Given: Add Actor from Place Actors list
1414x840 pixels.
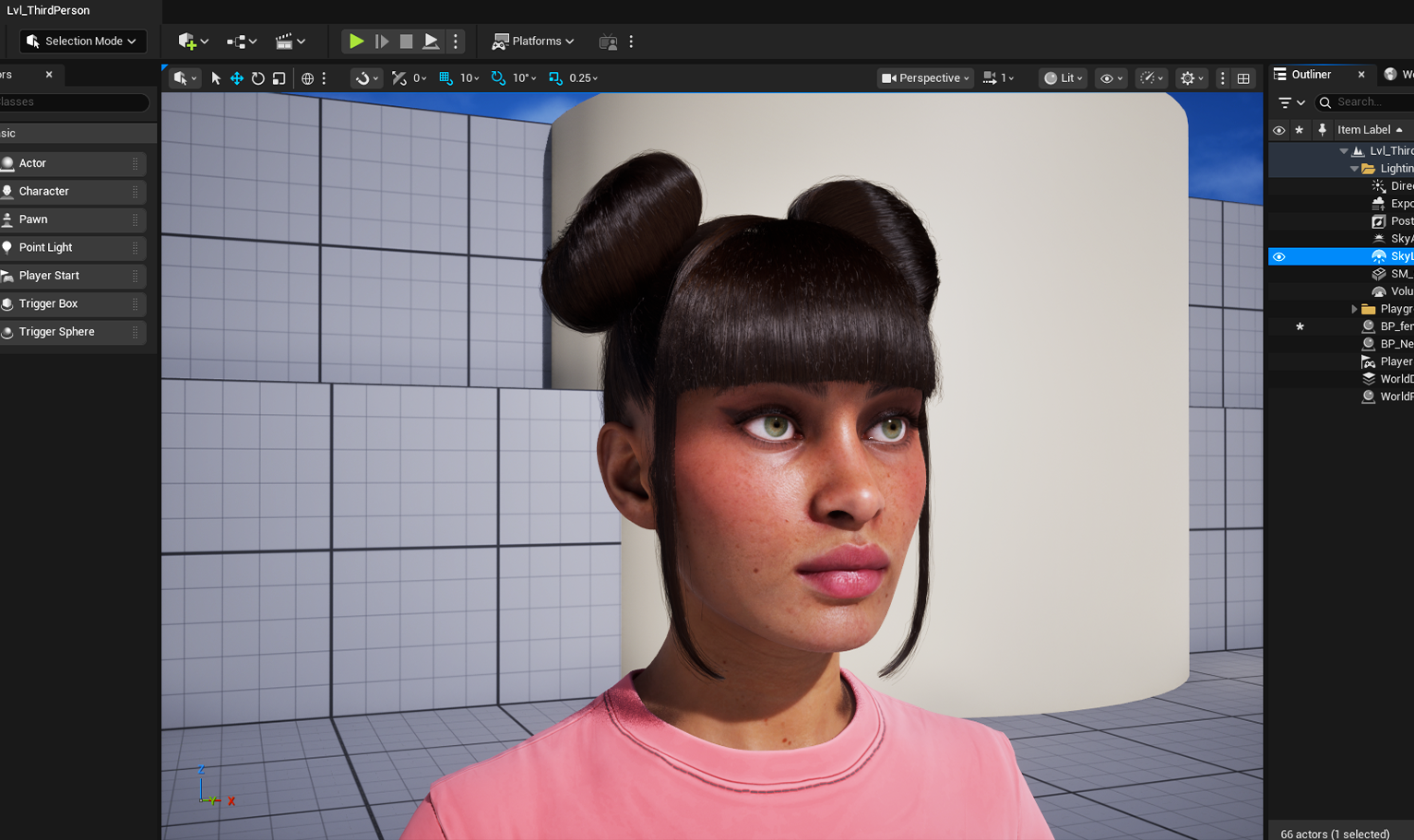Looking at the screenshot, I should pyautogui.click(x=73, y=163).
